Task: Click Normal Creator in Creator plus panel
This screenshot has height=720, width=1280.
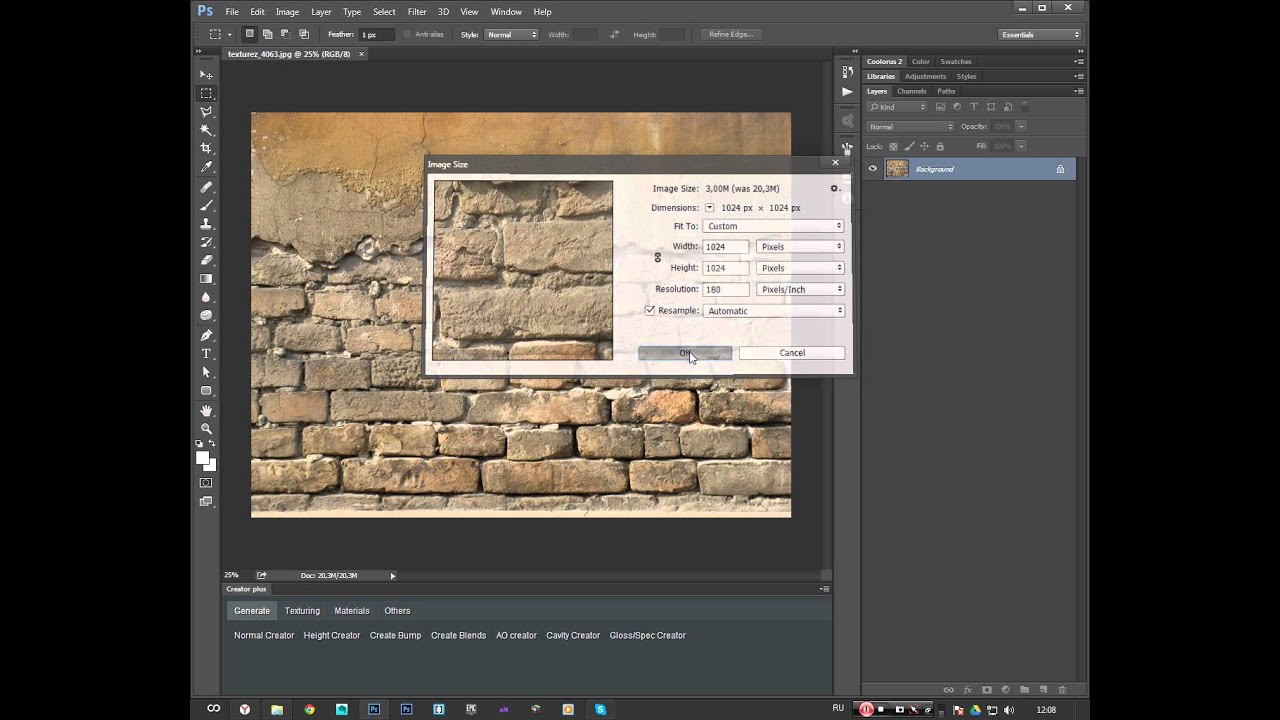Action: [x=264, y=635]
